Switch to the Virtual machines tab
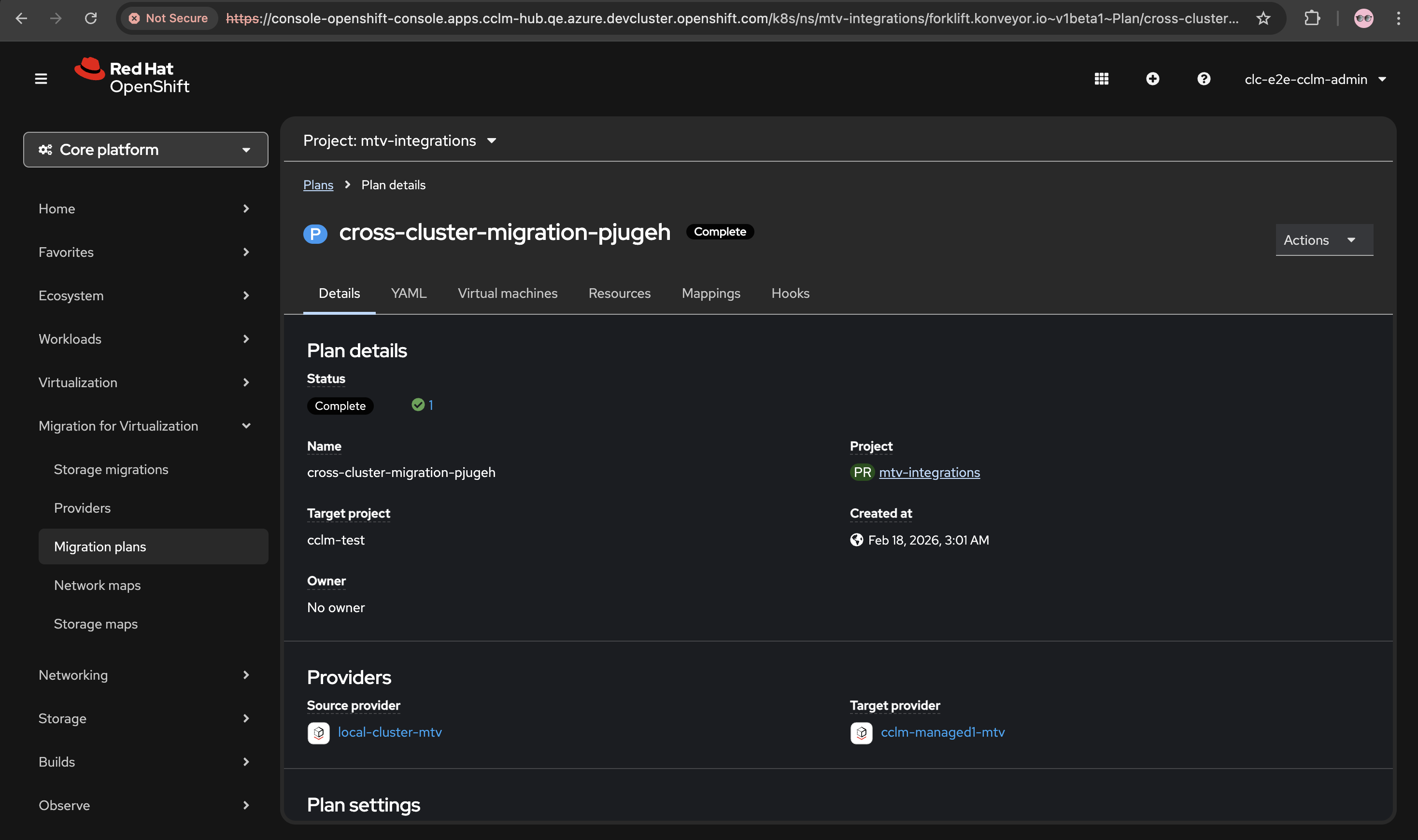 click(508, 293)
